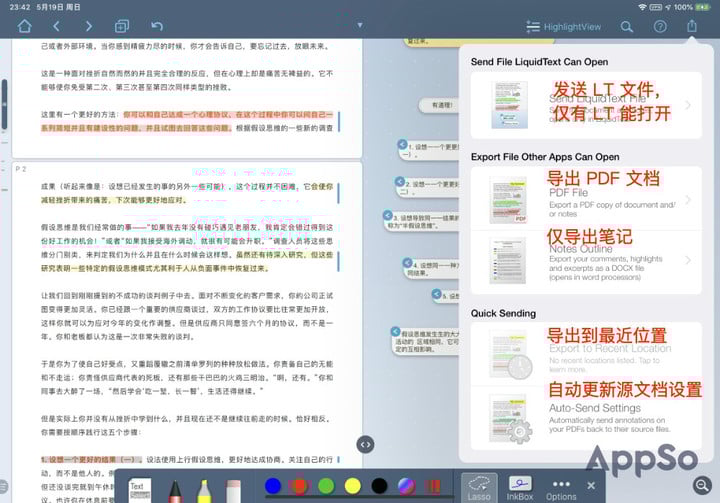Pick the black ink color
The width and height of the screenshot is (720, 503).
pos(379,486)
